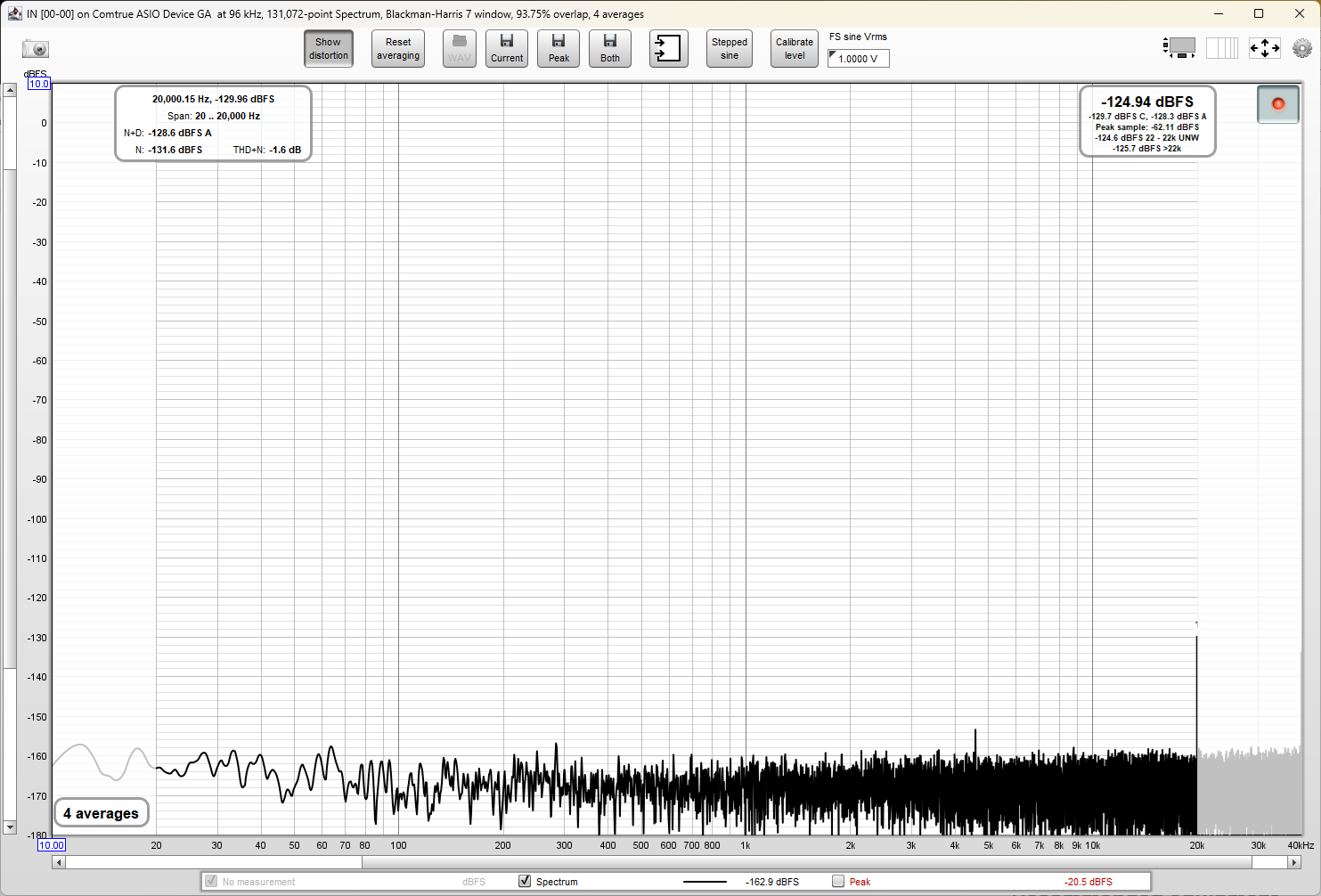Capture graph image with camera icon

tap(36, 49)
